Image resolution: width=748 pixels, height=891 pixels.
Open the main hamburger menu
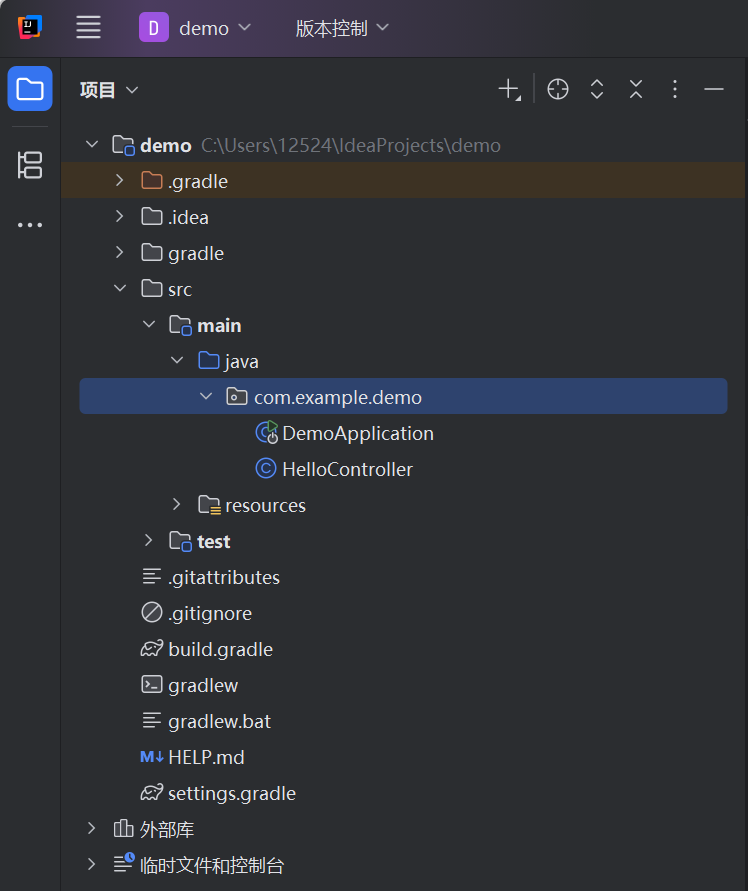tap(88, 27)
